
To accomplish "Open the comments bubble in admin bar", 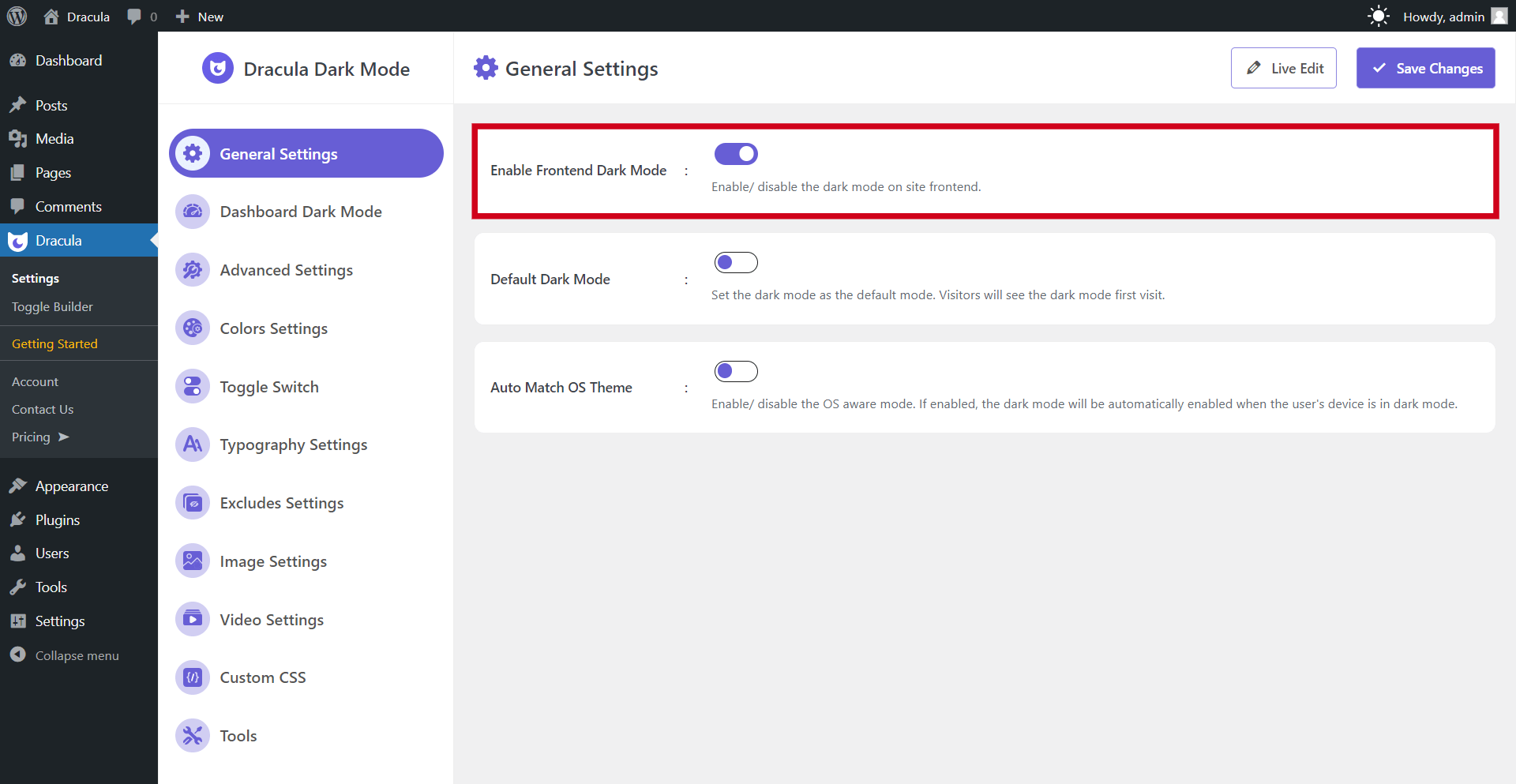I will pyautogui.click(x=134, y=17).
